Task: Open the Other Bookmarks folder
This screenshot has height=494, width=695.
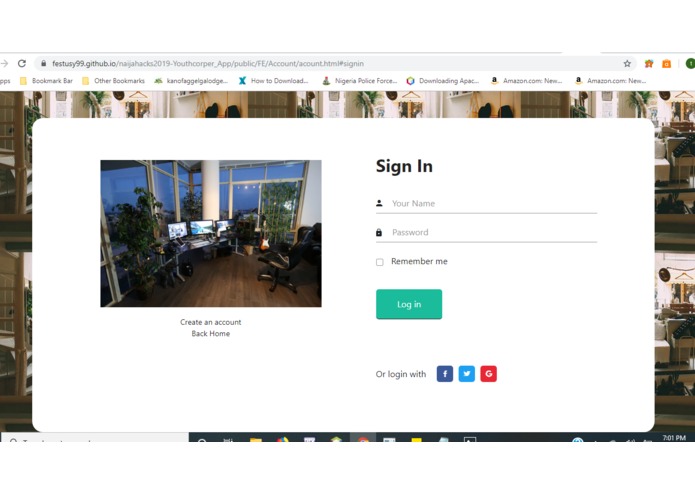Action: click(113, 81)
